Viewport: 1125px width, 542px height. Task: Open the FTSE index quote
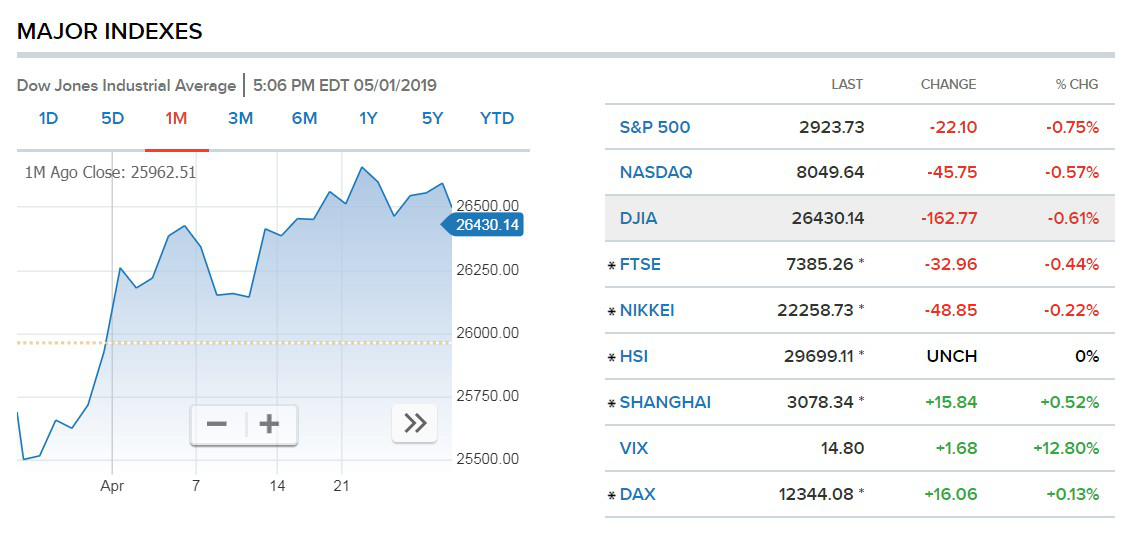[x=640, y=264]
